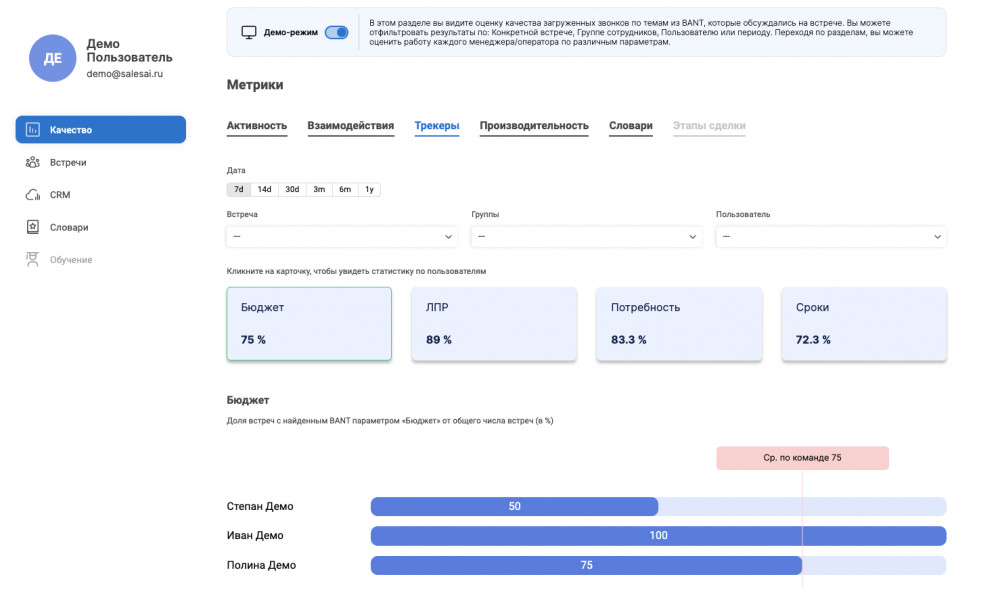This screenshot has width=1000, height=604.
Task: Click Иван Демо's 100 progress bar
Action: click(x=658, y=536)
